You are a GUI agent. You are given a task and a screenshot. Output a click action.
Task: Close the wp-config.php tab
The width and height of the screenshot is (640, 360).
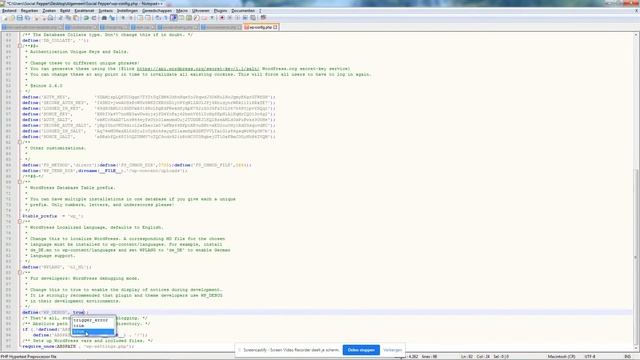click(x=276, y=27)
